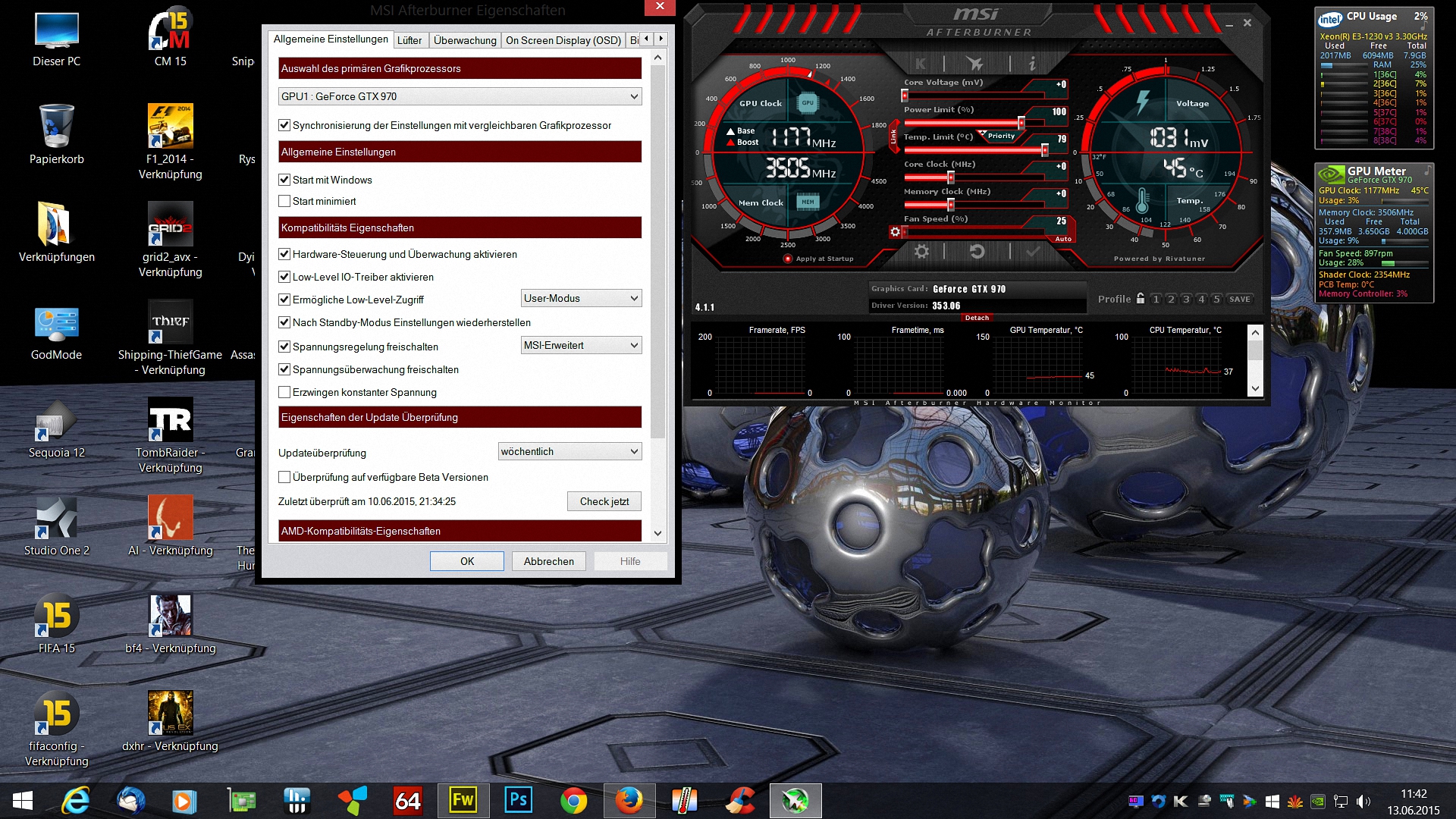Open Firefox from the taskbar
Screen dimensions: 1456x819
[x=629, y=800]
